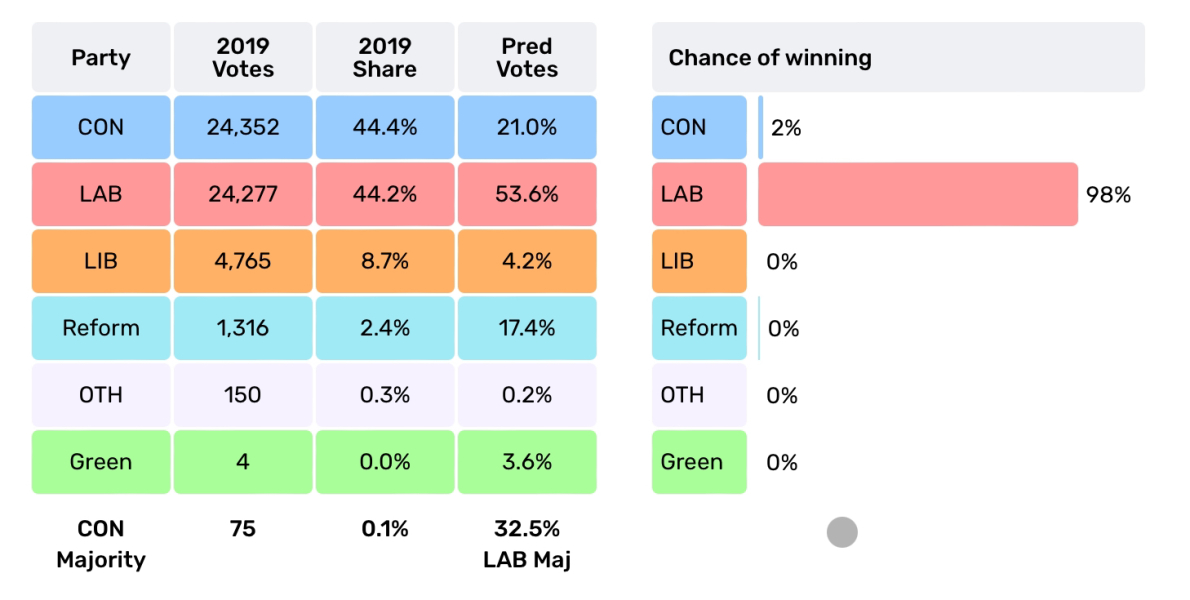Image resolution: width=1190 pixels, height=600 pixels.
Task: Select the Reform party row label
Action: [x=101, y=328]
